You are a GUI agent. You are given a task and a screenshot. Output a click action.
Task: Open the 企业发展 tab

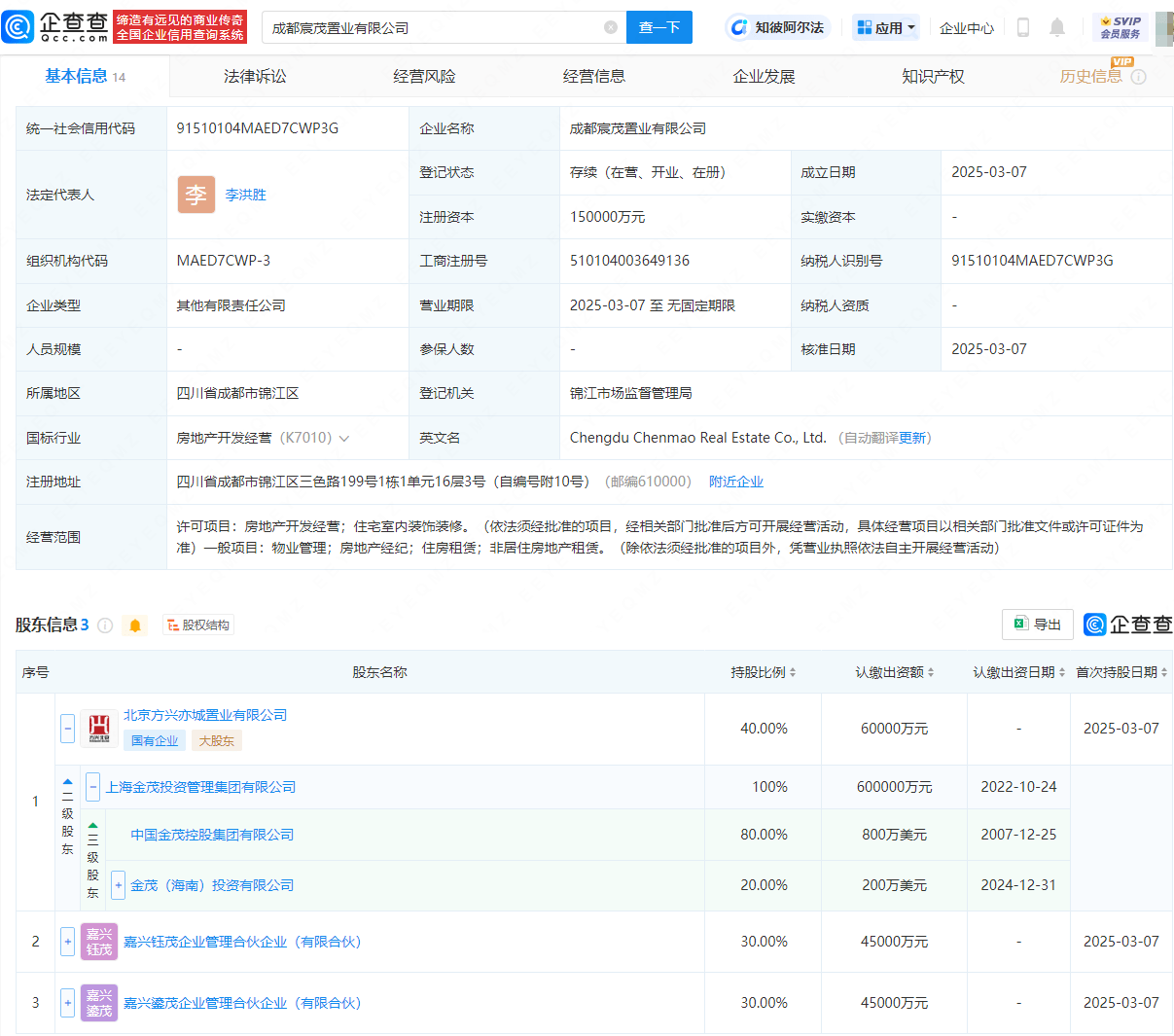click(x=764, y=77)
